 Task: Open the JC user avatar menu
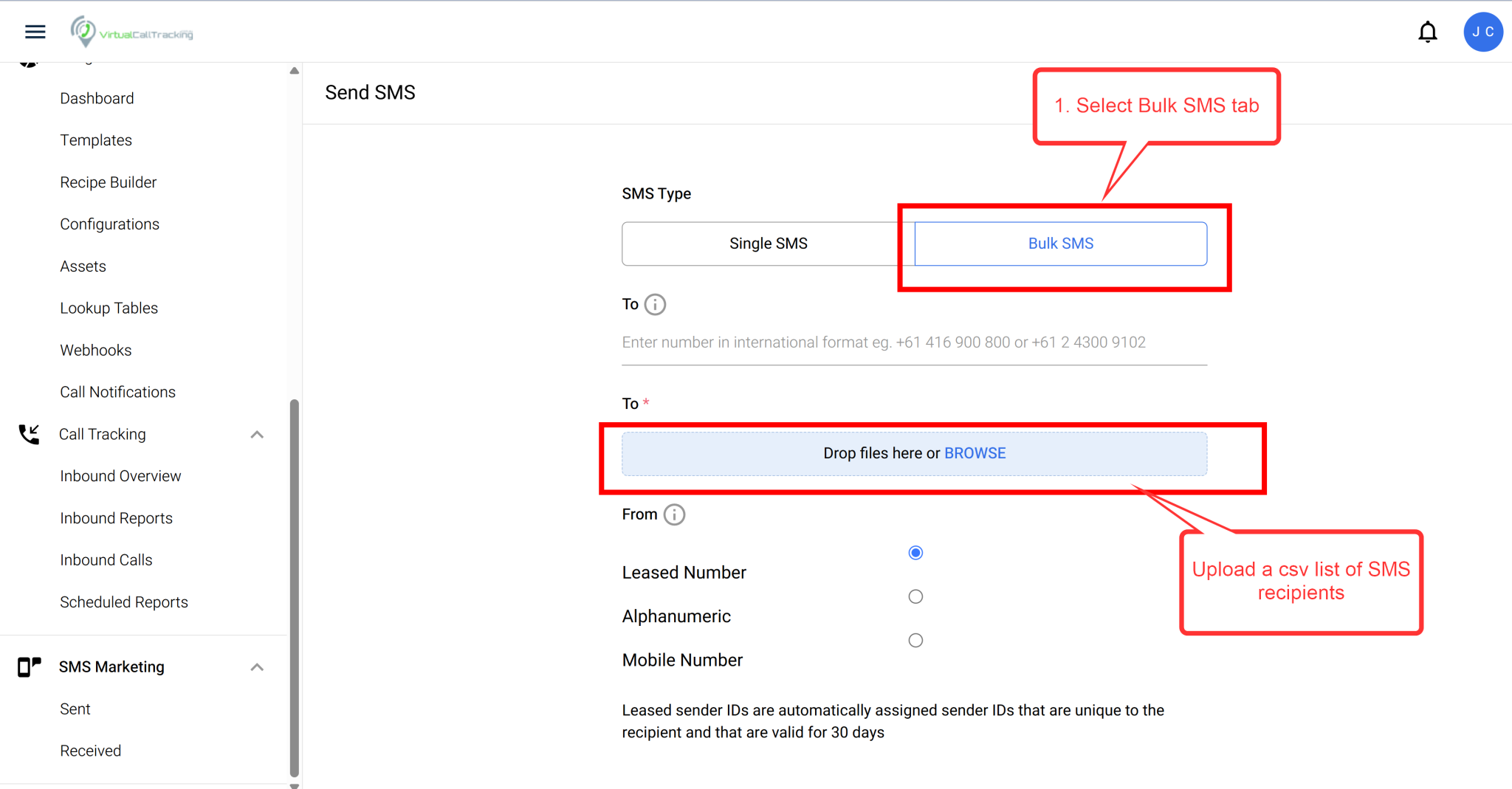click(x=1483, y=32)
